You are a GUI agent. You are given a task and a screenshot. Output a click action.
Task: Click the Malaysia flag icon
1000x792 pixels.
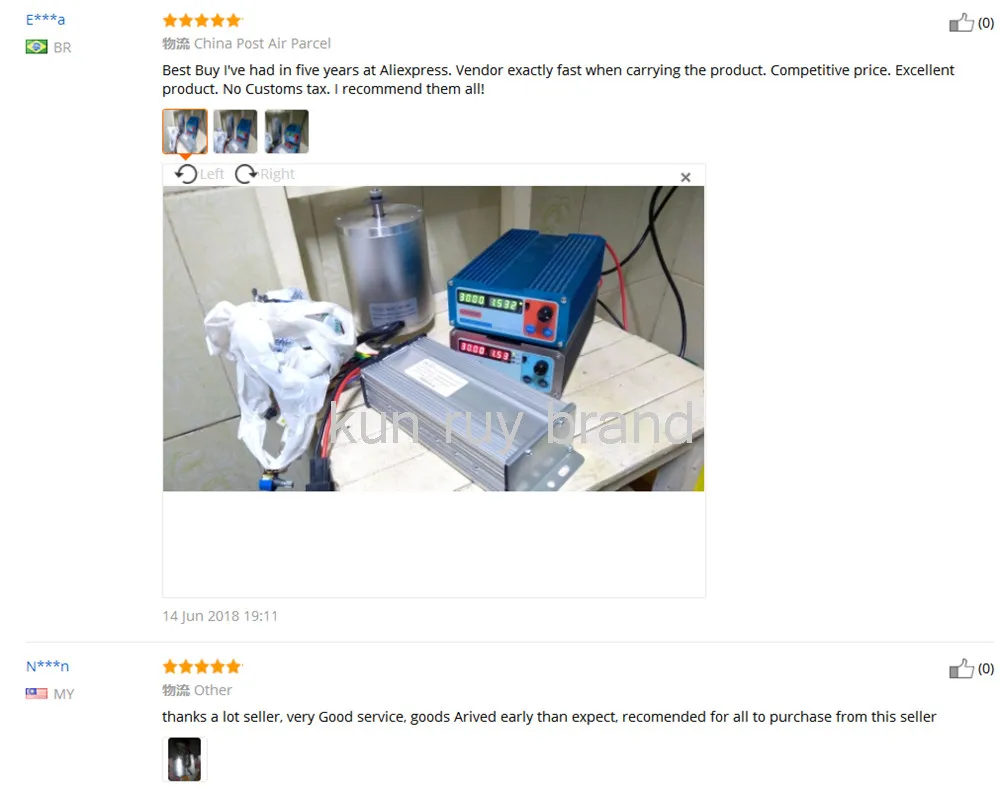(x=36, y=693)
